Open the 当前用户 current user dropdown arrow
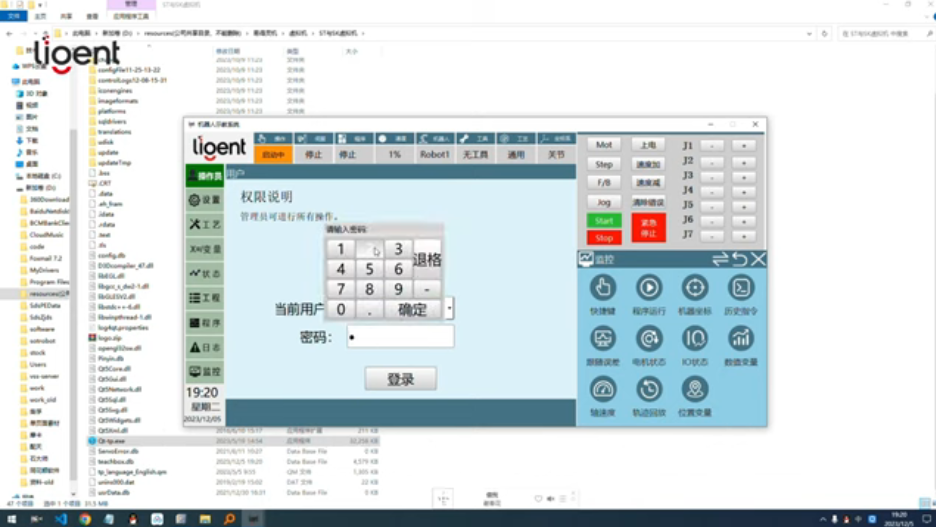The image size is (936, 527). 449,309
